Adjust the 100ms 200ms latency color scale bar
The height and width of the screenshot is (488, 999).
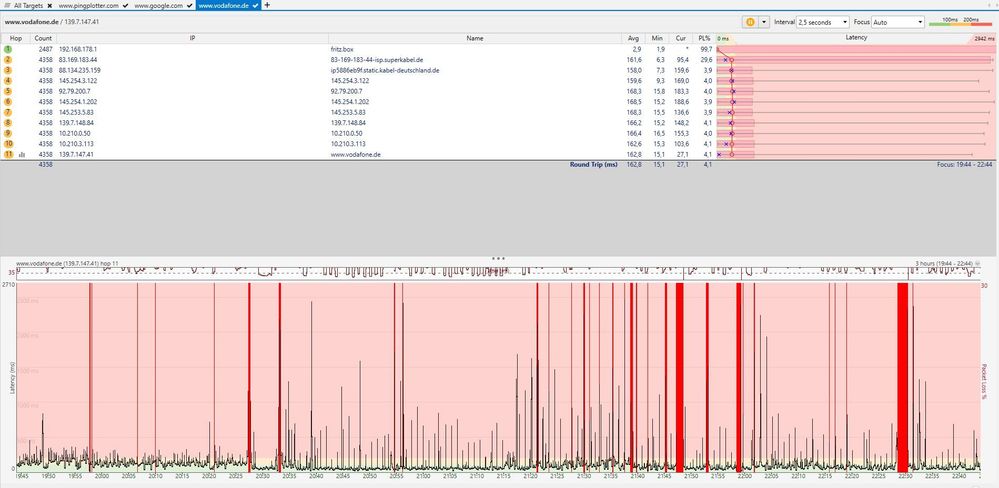(x=960, y=22)
